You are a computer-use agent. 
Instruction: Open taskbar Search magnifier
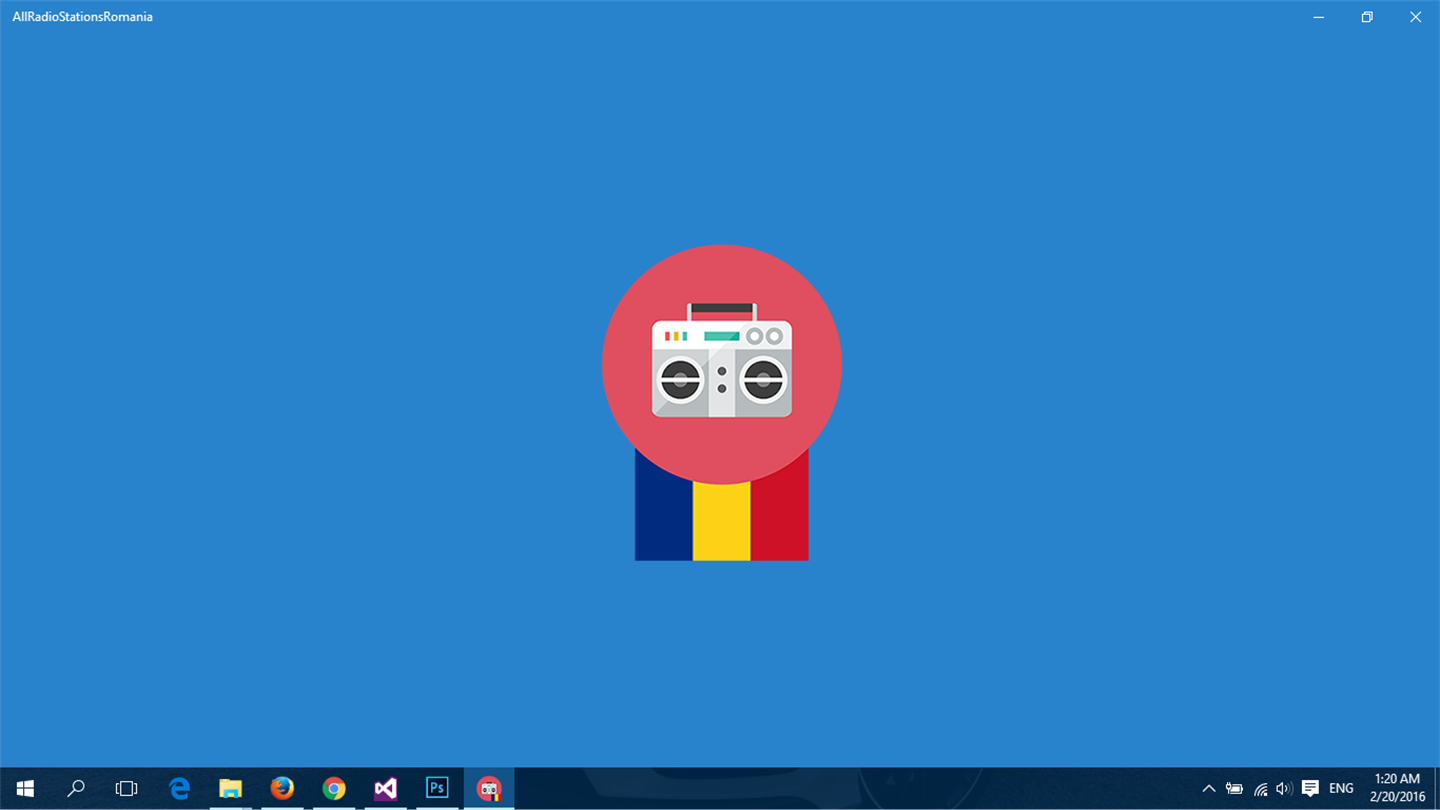click(76, 789)
